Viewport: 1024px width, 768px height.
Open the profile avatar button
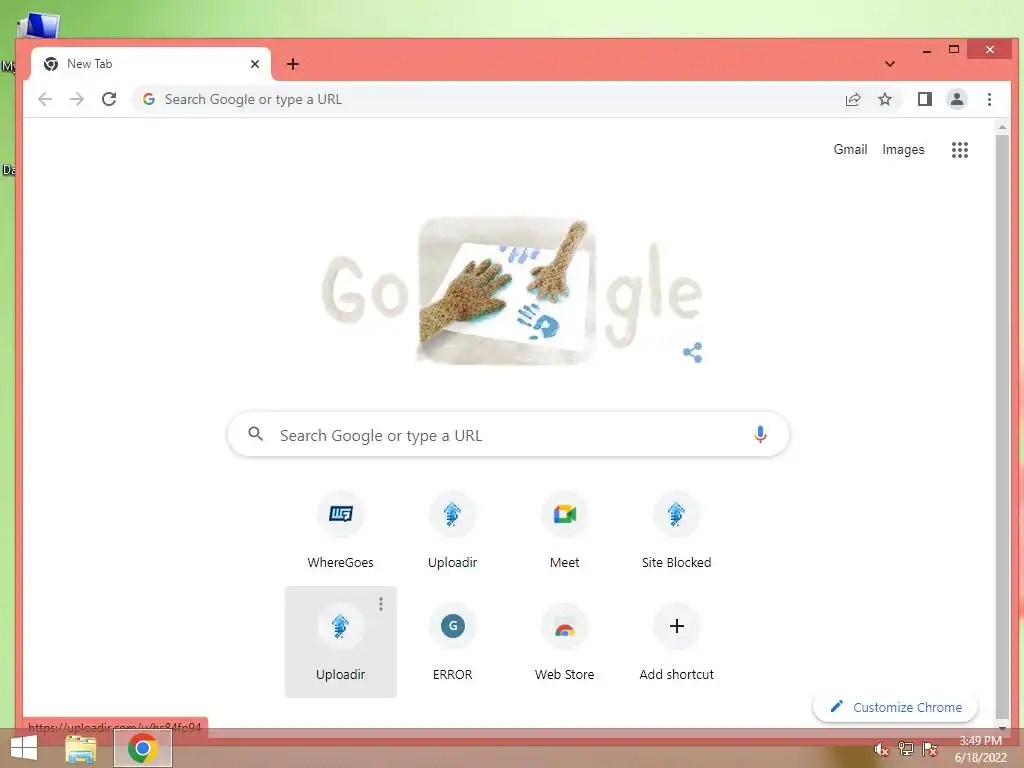pyautogui.click(x=957, y=99)
